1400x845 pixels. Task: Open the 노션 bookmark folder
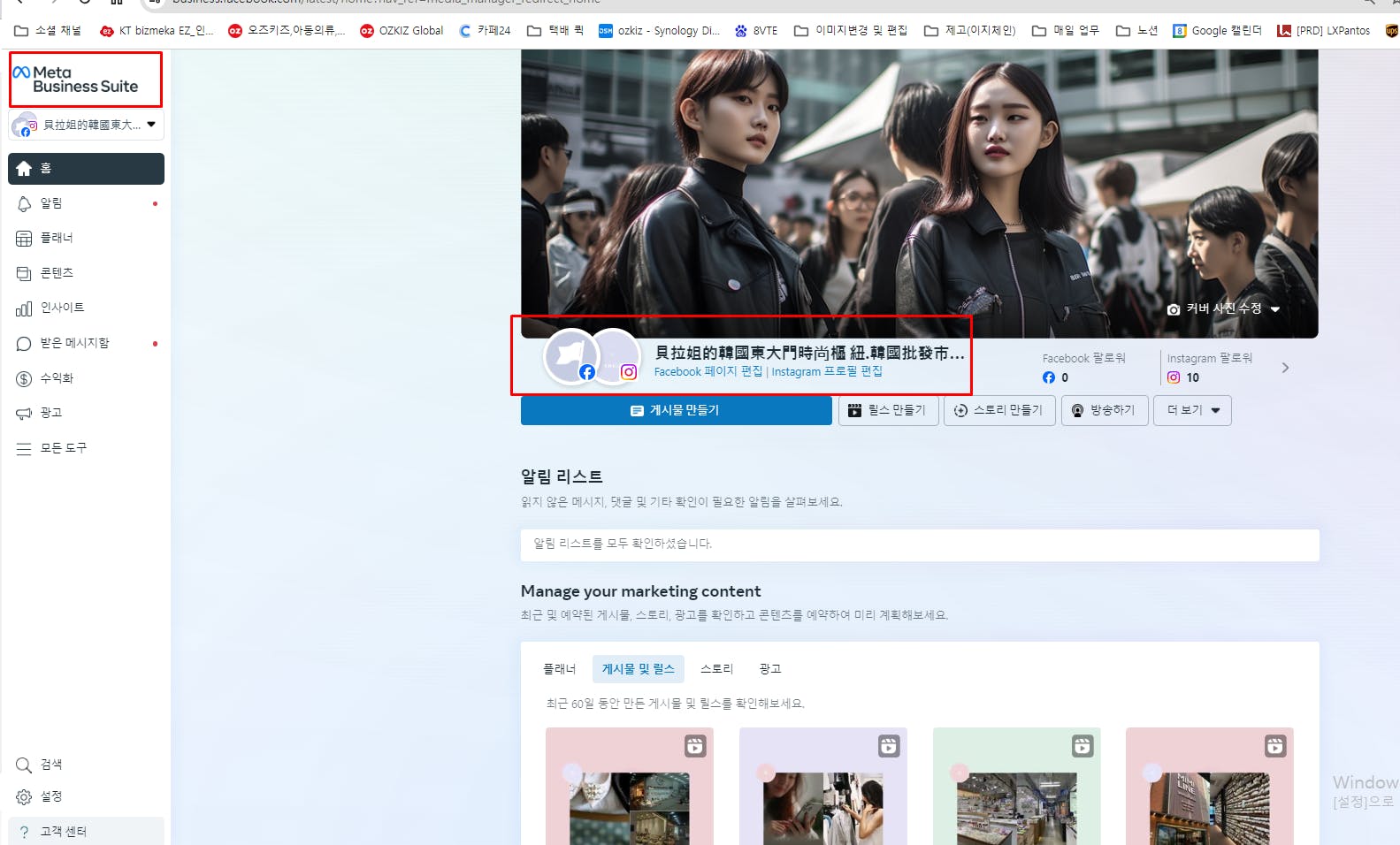pos(1137,31)
